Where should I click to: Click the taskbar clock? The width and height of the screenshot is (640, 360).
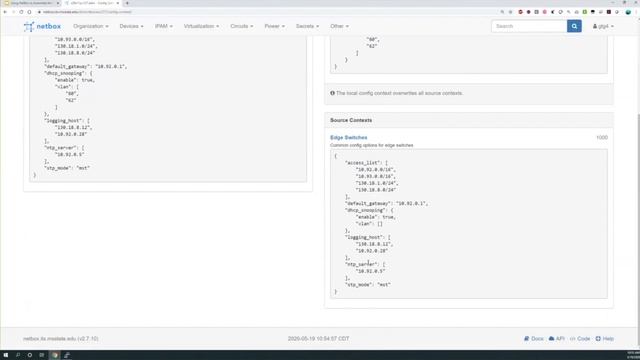(x=633, y=355)
